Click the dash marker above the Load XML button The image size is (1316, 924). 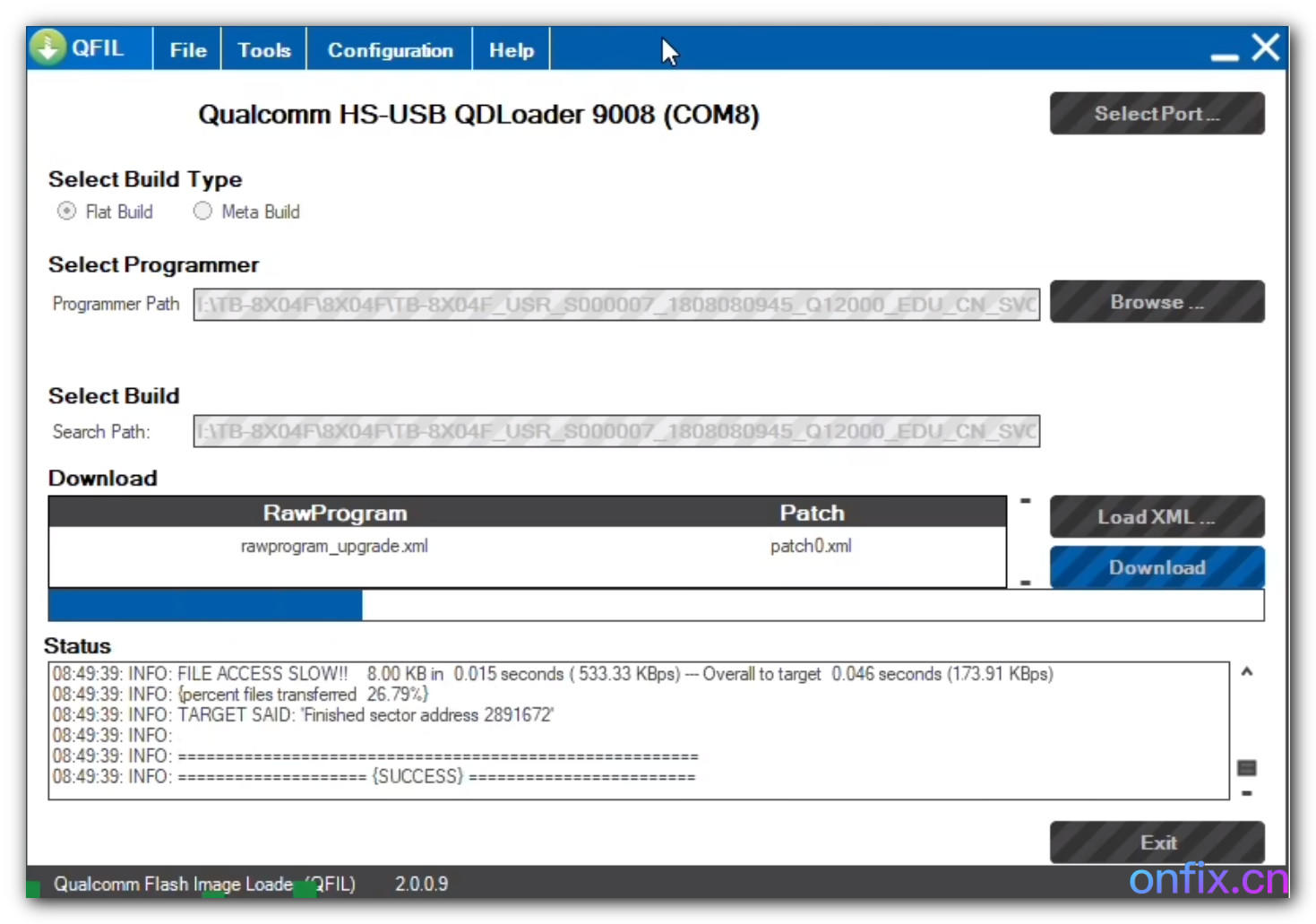(x=1024, y=501)
